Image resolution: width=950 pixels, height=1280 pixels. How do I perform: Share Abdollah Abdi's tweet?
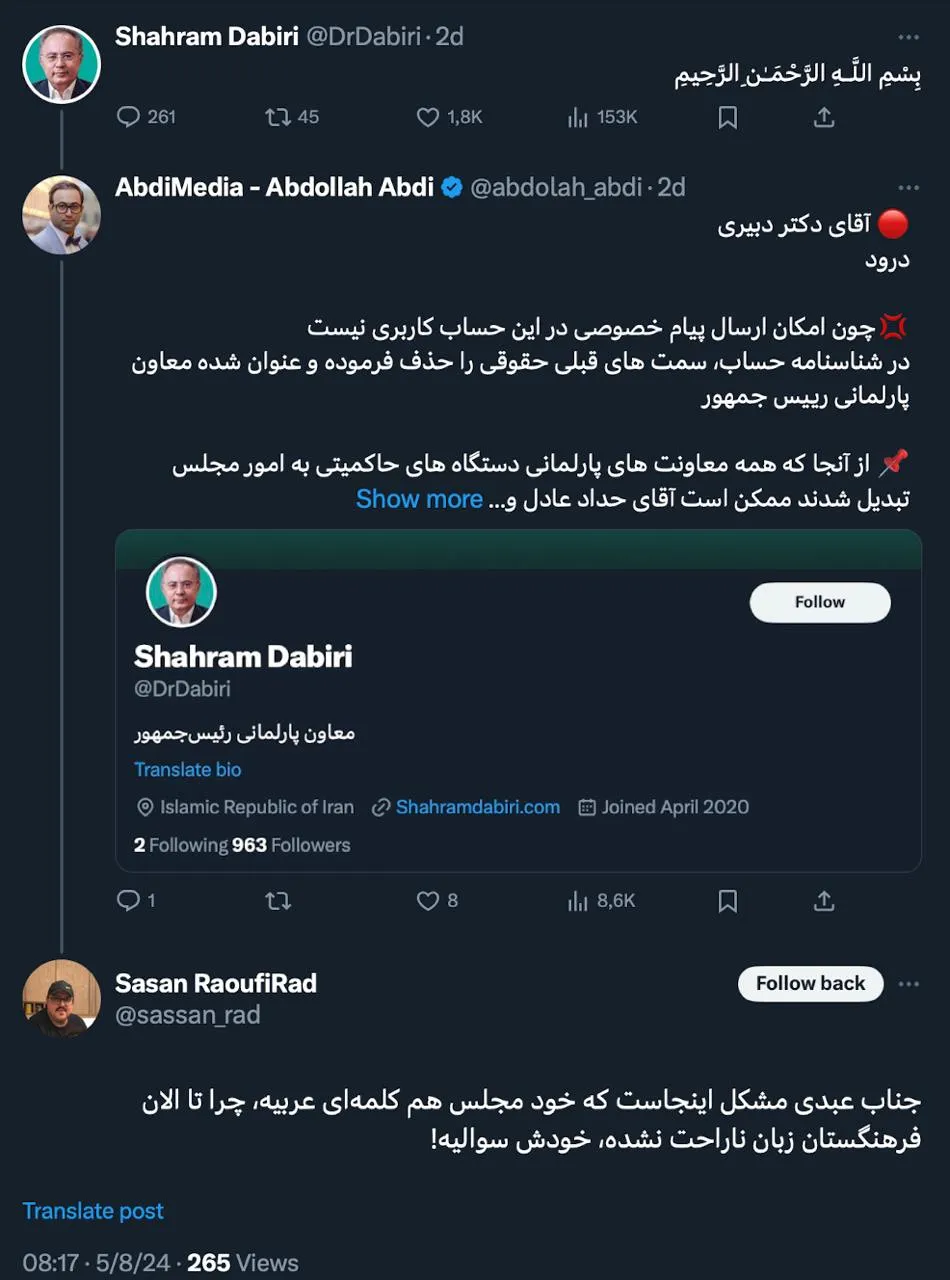click(823, 901)
